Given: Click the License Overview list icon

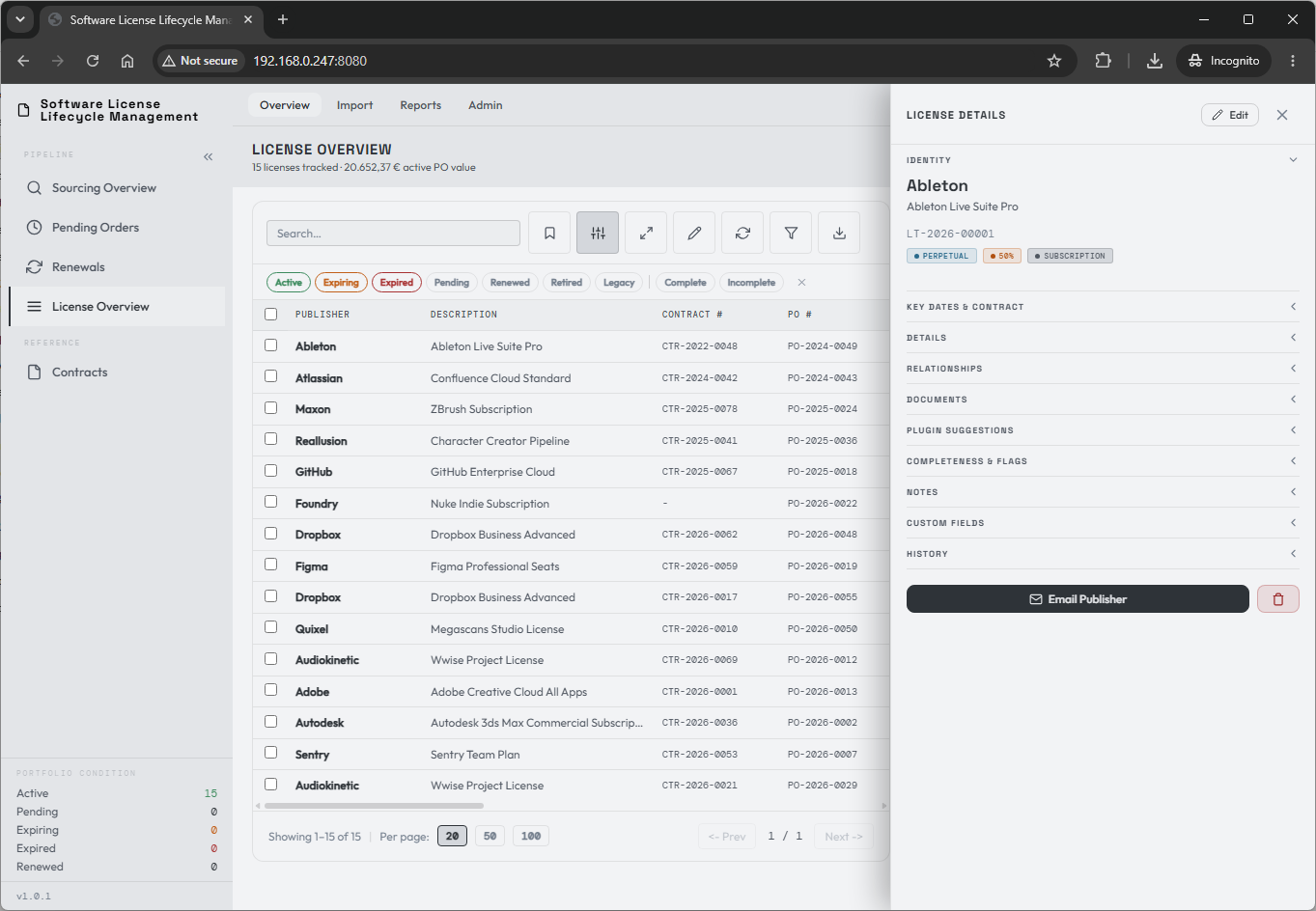Looking at the screenshot, I should point(35,307).
